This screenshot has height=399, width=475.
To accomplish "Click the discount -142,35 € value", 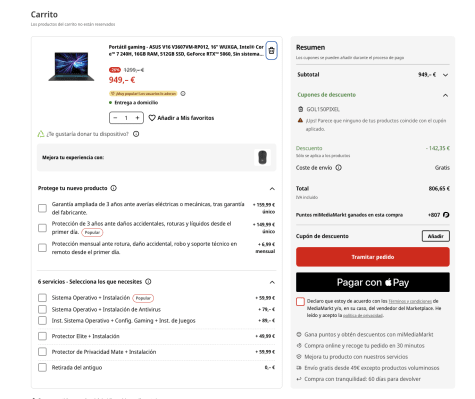I will point(438,148).
